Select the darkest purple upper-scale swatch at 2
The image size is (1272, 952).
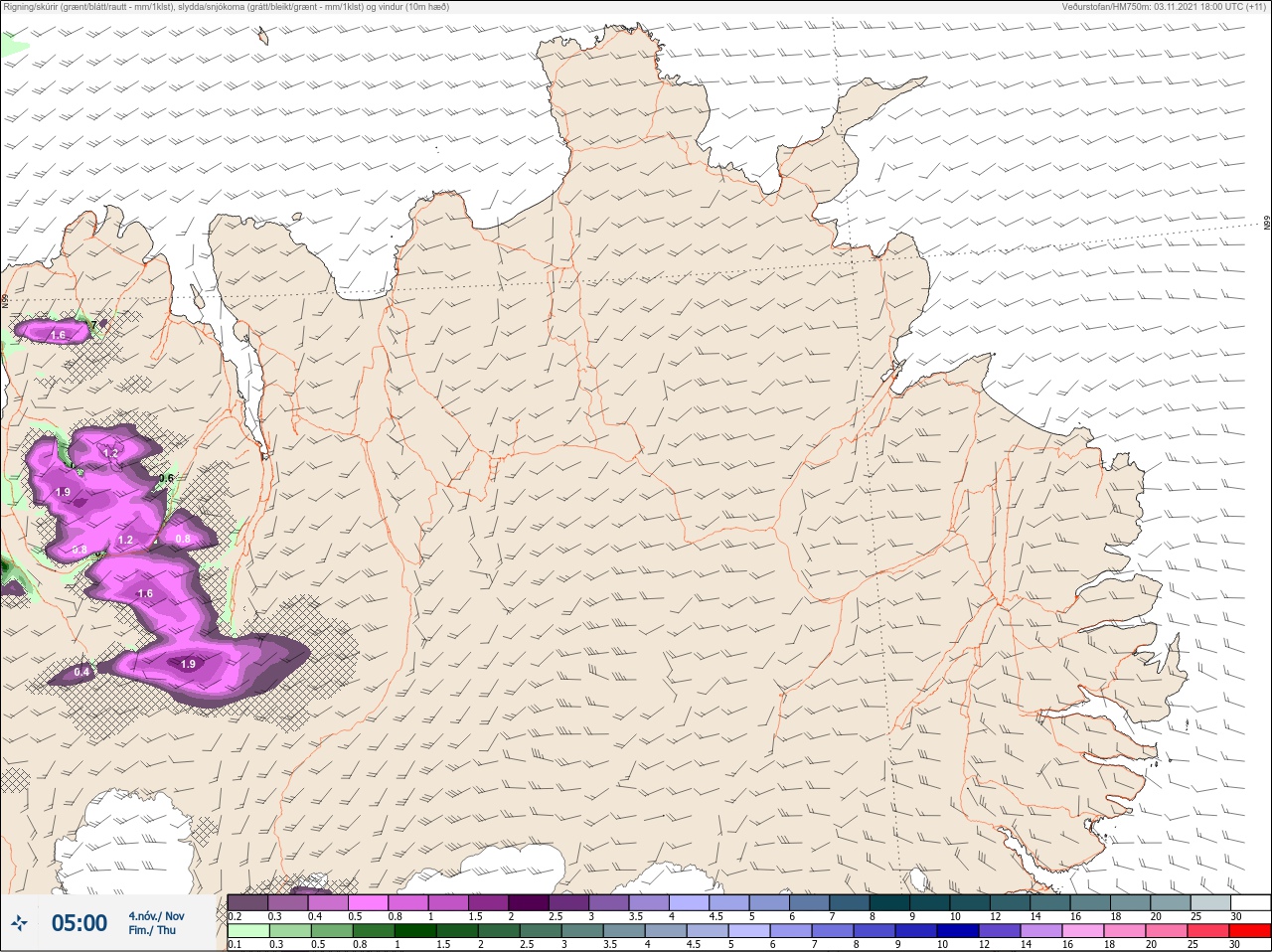click(530, 902)
